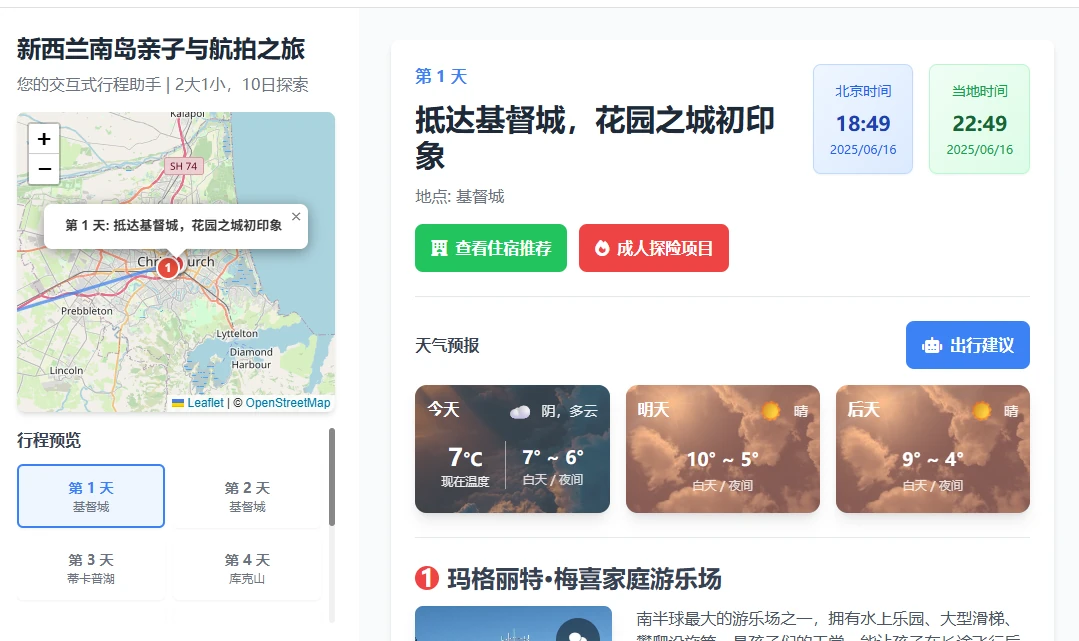Select today's weather card 今天
The height and width of the screenshot is (641, 1079).
(512, 449)
